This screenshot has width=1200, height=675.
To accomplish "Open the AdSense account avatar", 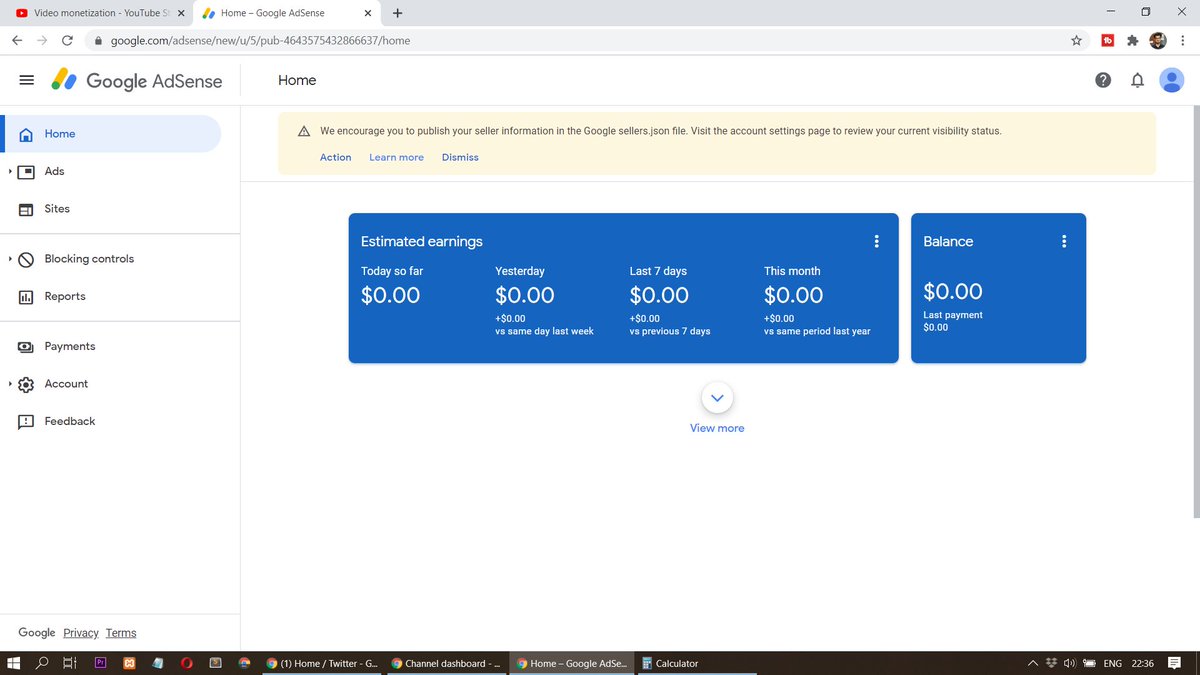I will tap(1171, 80).
